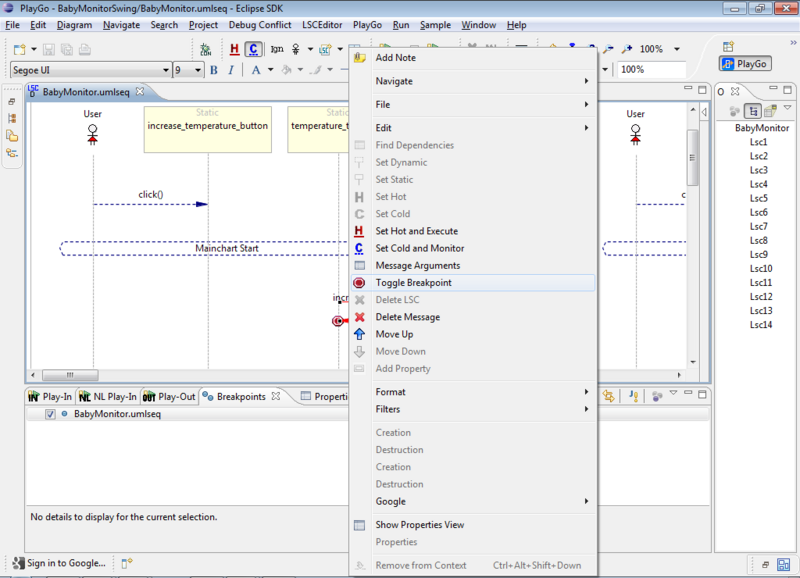The height and width of the screenshot is (578, 800).
Task: Open the font color dropdown arrow
Action: tap(270, 70)
